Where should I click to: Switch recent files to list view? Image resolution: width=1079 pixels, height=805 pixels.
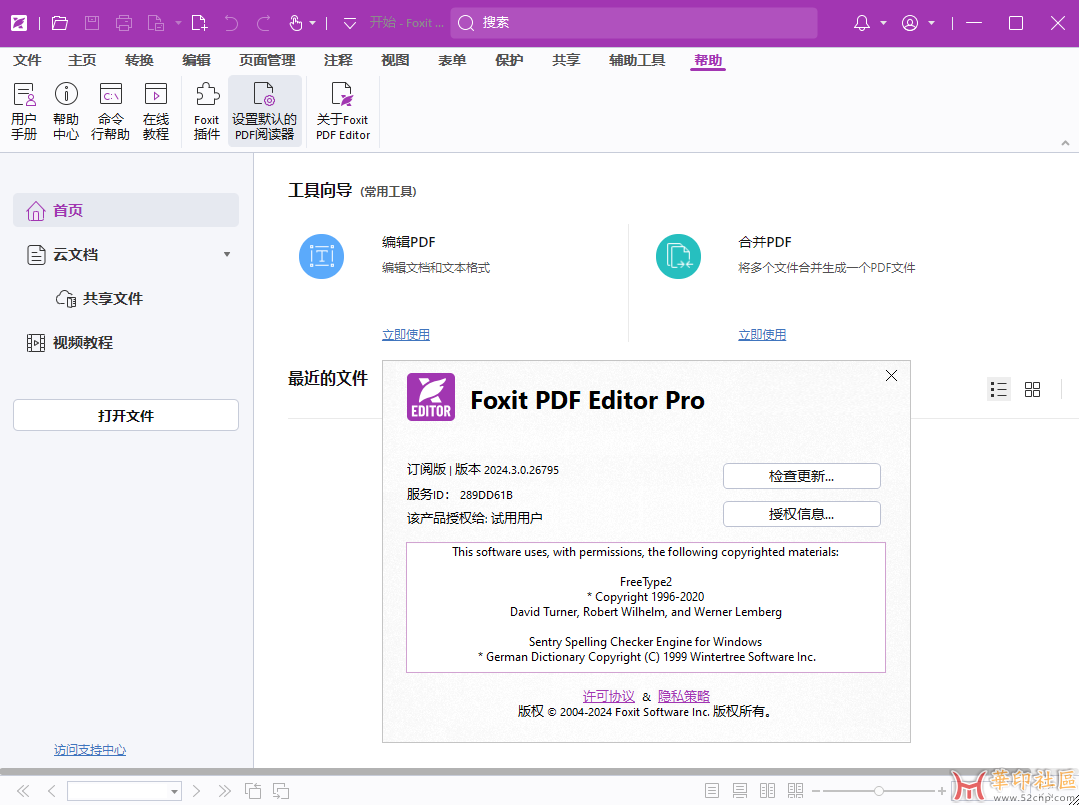(x=998, y=389)
